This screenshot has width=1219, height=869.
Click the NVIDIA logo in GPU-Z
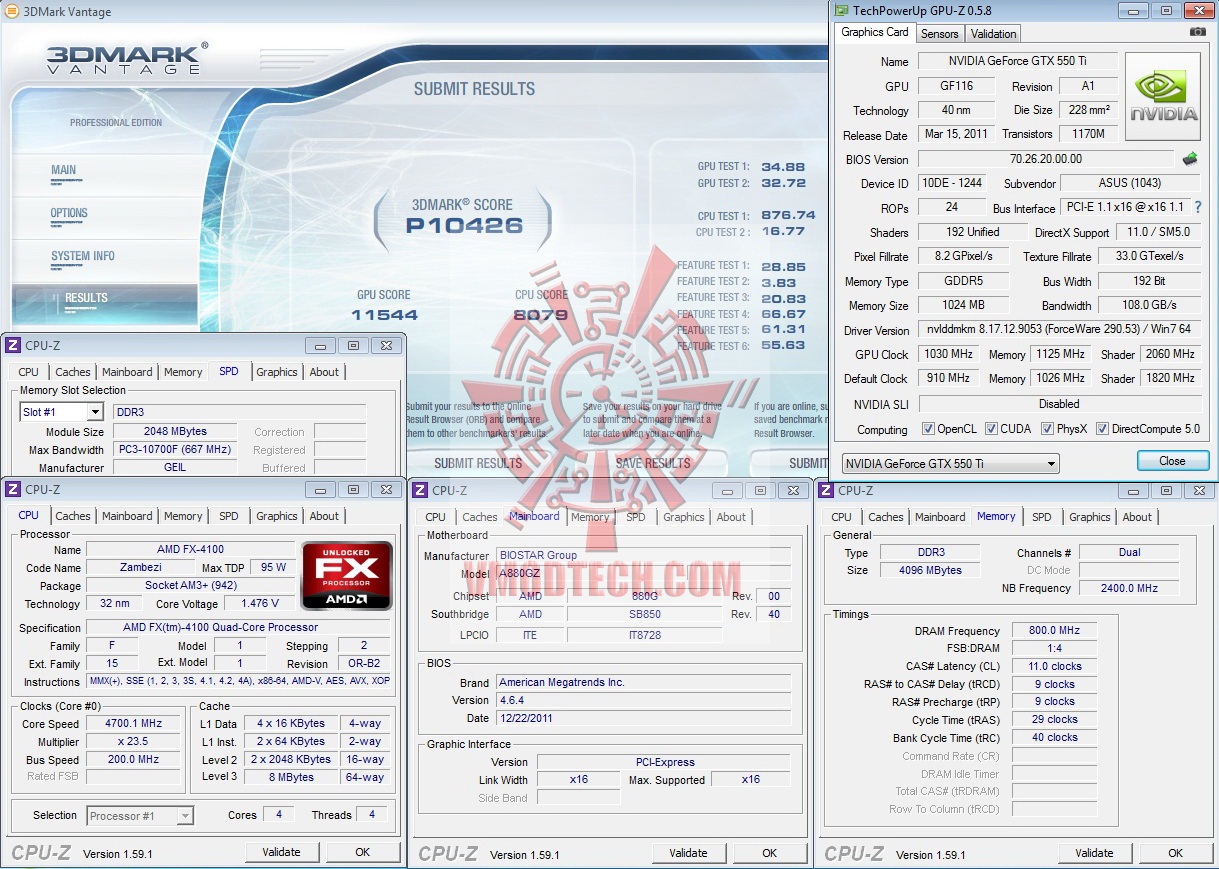(x=1163, y=97)
